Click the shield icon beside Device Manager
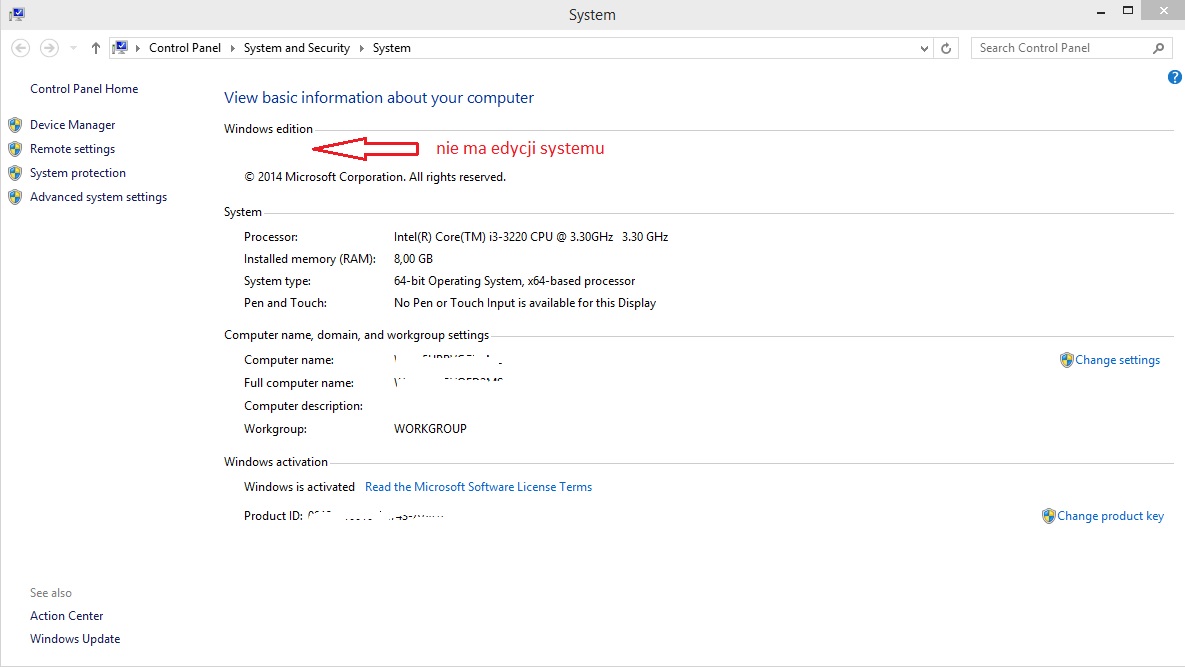 [x=15, y=125]
